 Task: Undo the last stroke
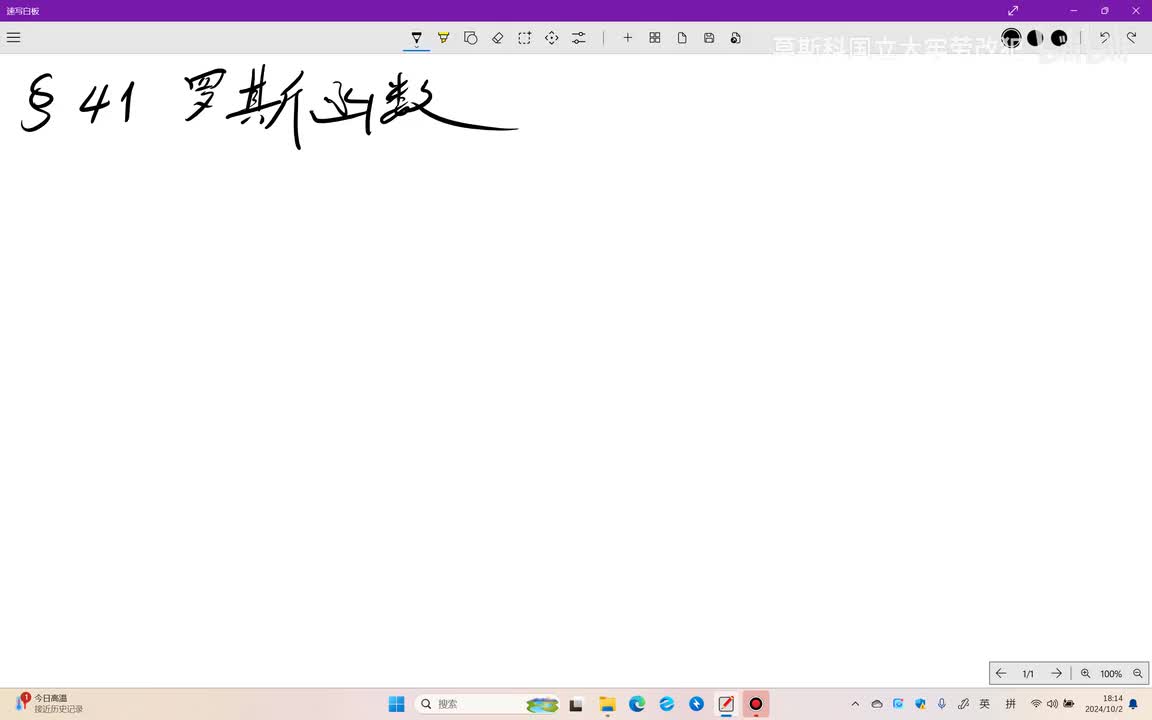1104,37
